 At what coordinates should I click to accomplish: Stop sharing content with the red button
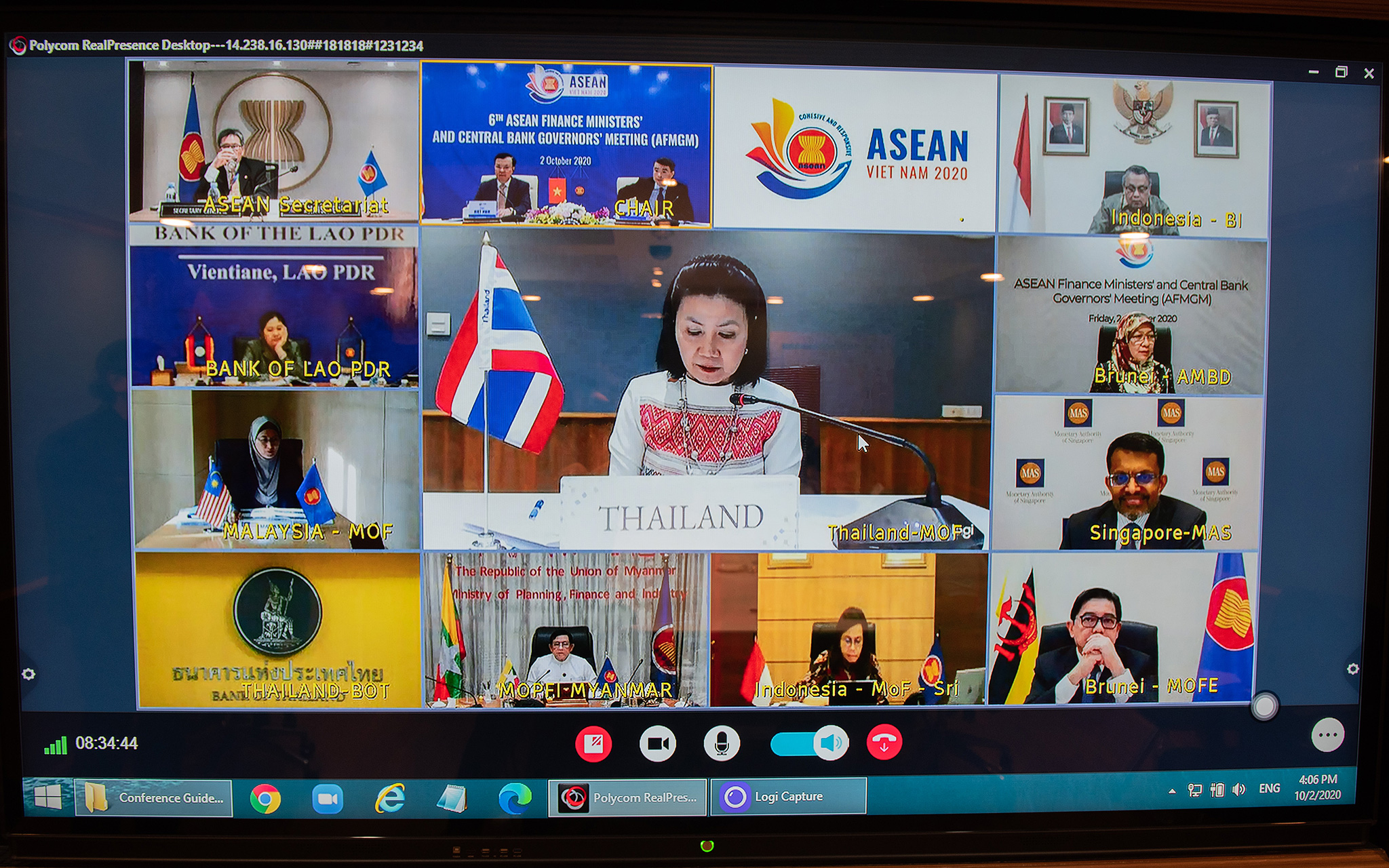point(593,743)
